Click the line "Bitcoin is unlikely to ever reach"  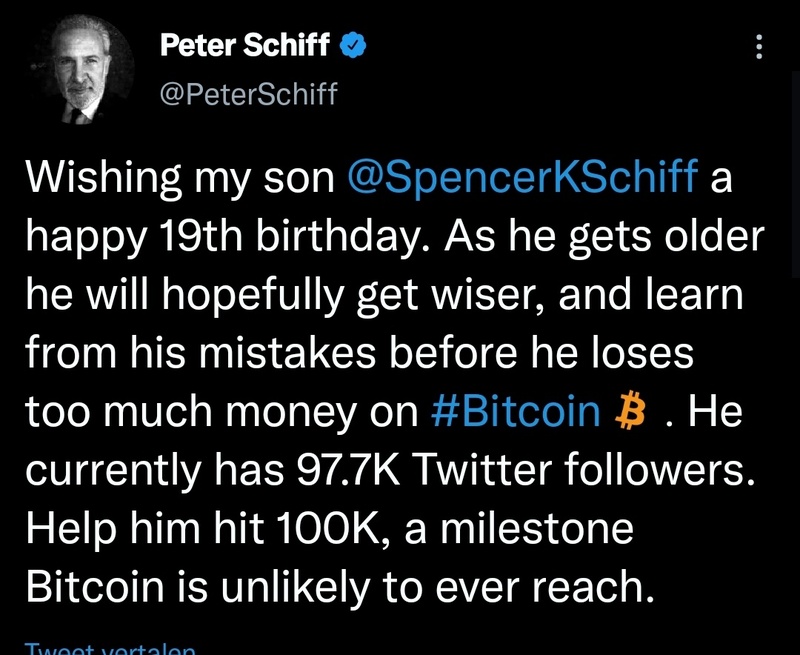(337, 587)
